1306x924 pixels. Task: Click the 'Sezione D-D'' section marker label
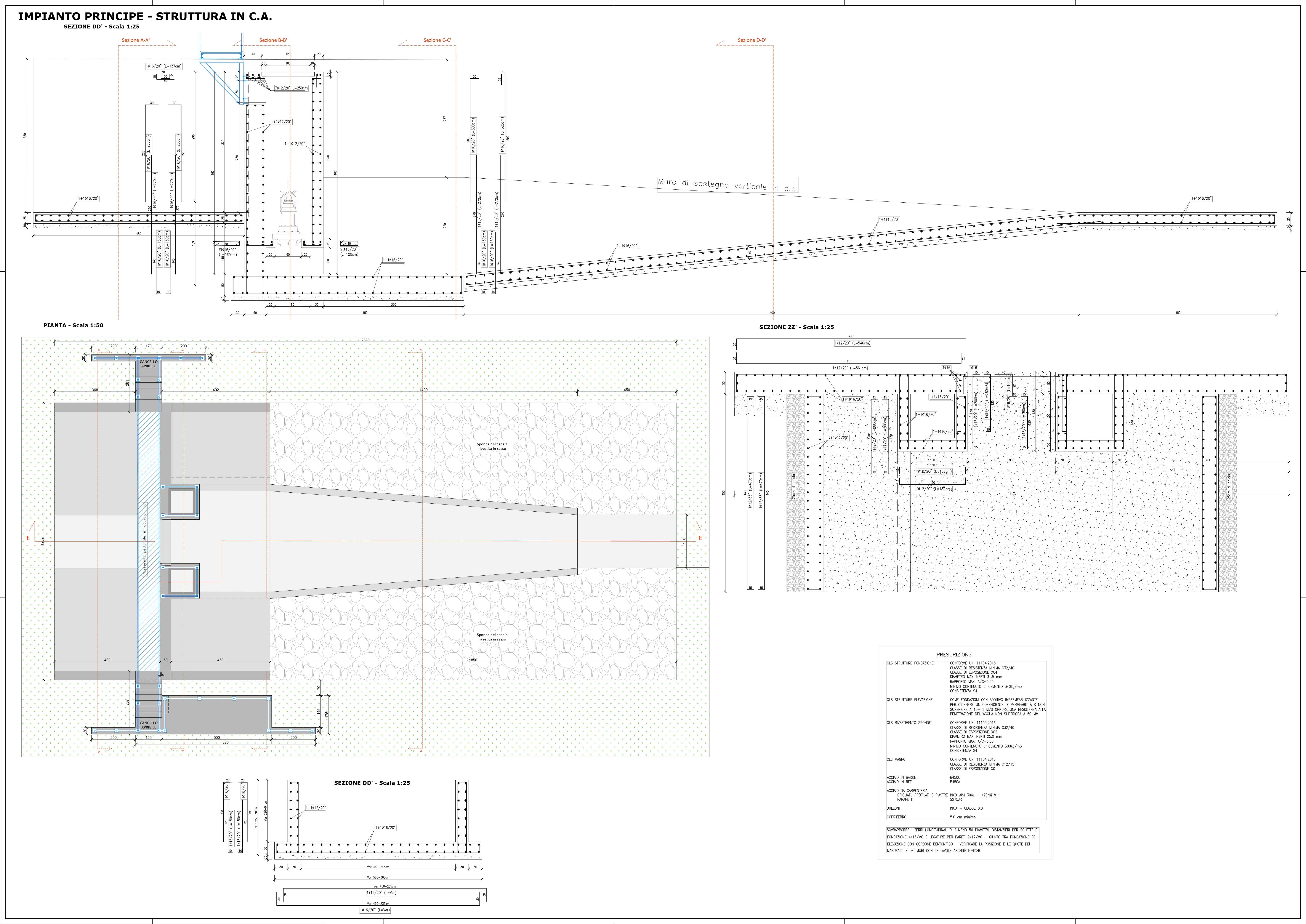[x=752, y=40]
